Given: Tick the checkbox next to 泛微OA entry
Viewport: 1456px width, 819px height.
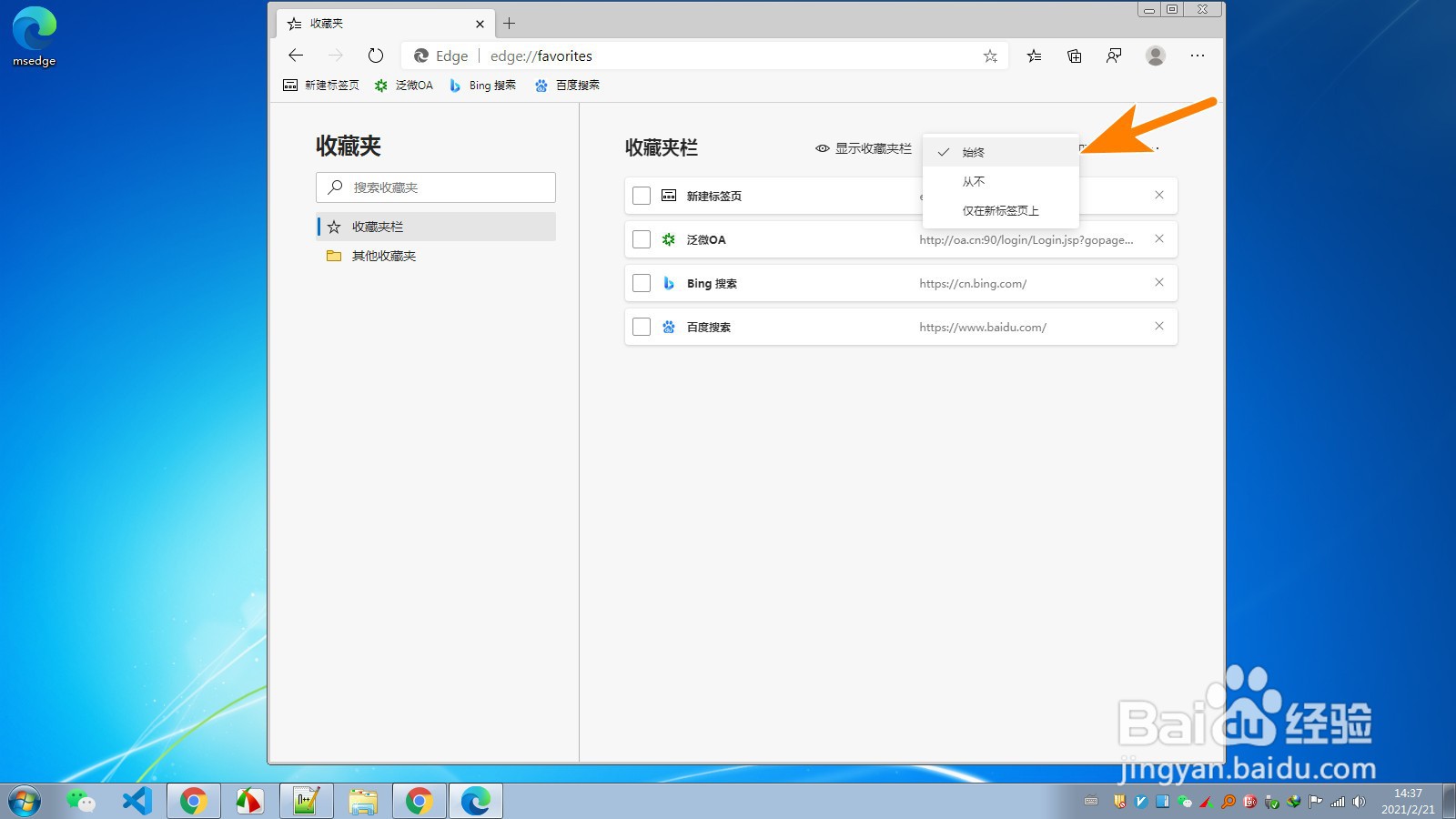Looking at the screenshot, I should coord(642,239).
